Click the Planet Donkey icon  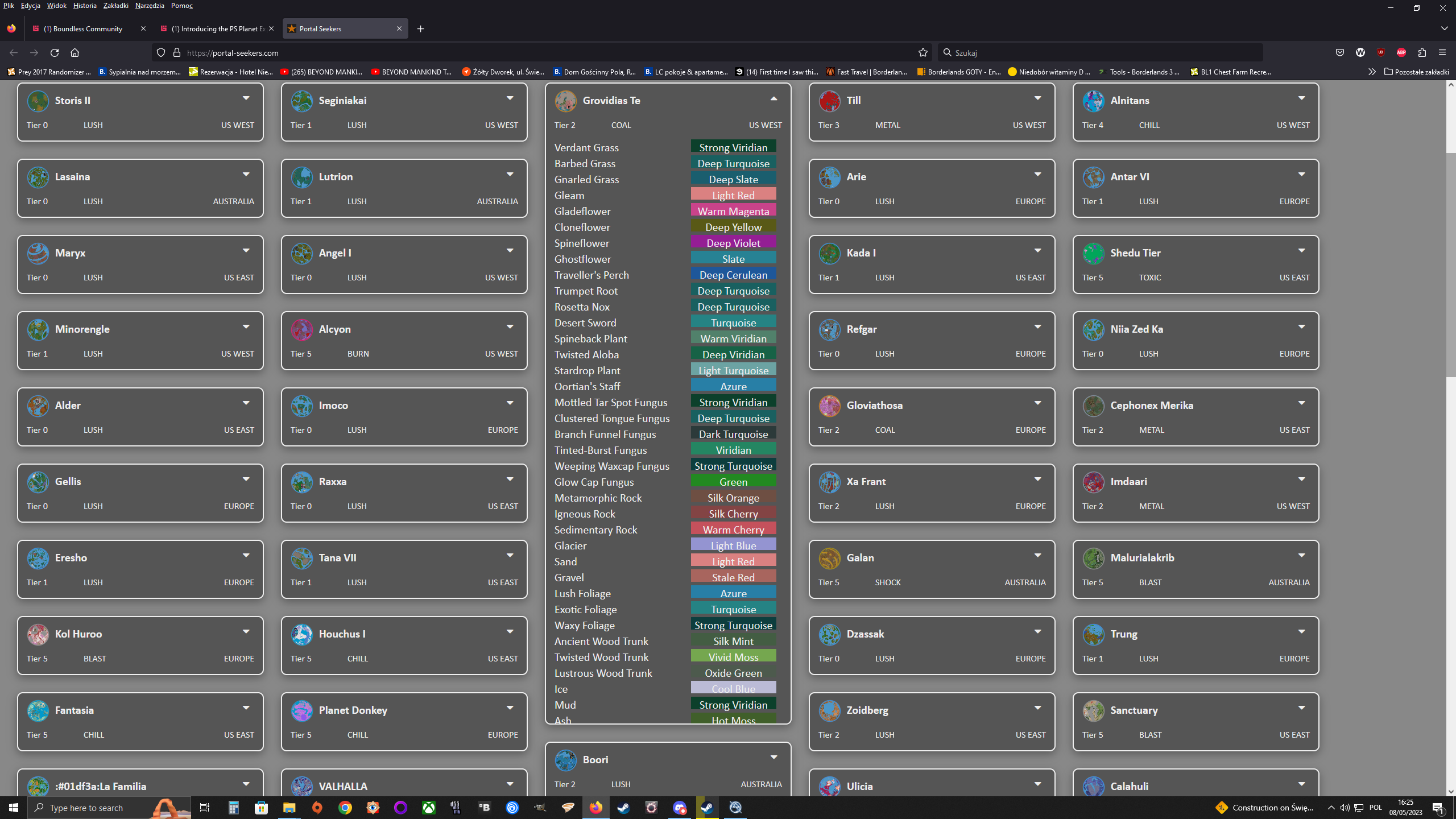302,711
